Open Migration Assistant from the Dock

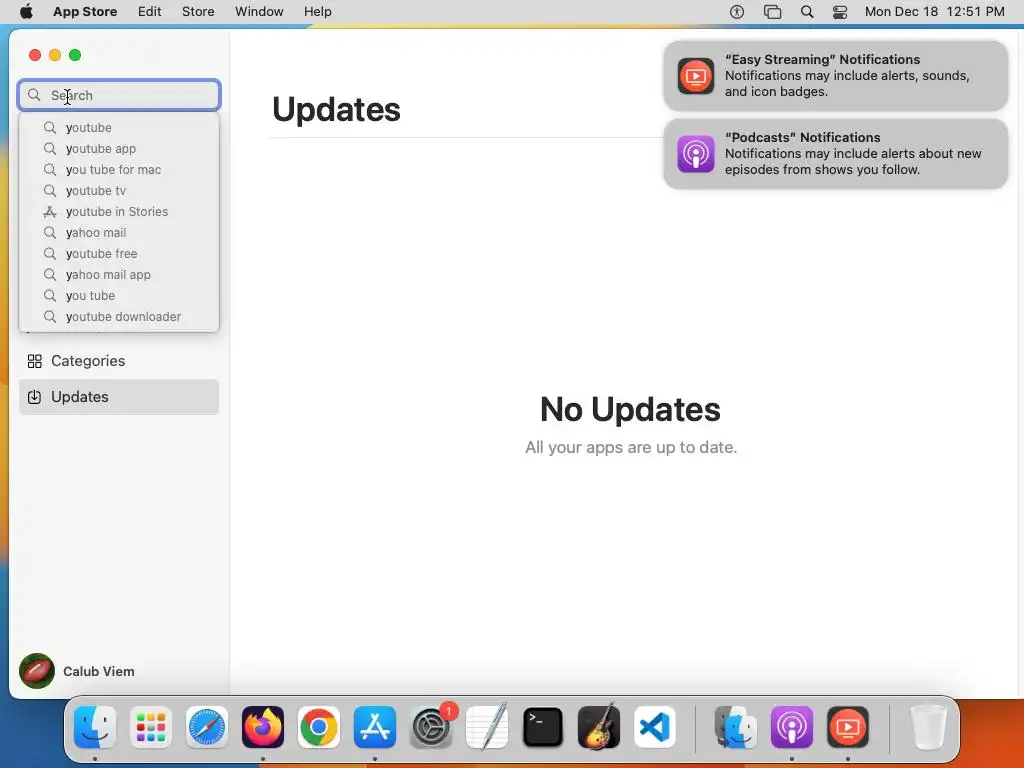pyautogui.click(x=735, y=727)
